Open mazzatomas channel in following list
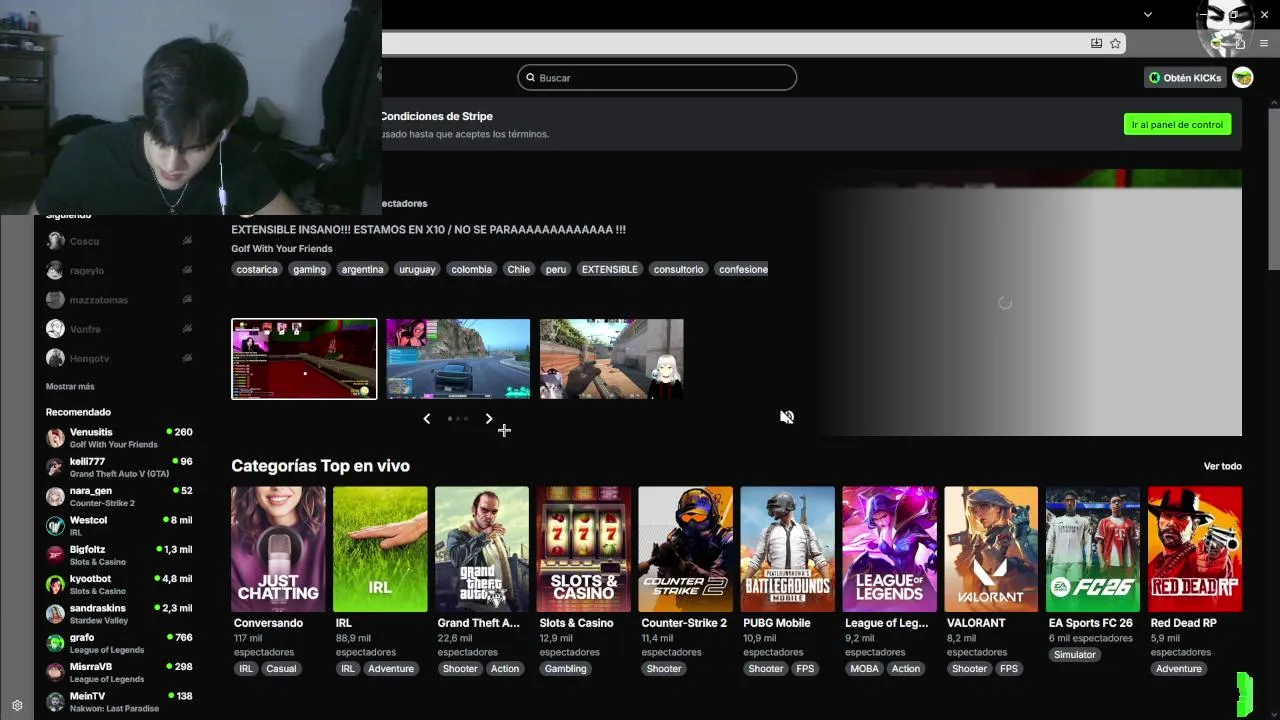Screen dimensions: 1280x720 (119, 299)
